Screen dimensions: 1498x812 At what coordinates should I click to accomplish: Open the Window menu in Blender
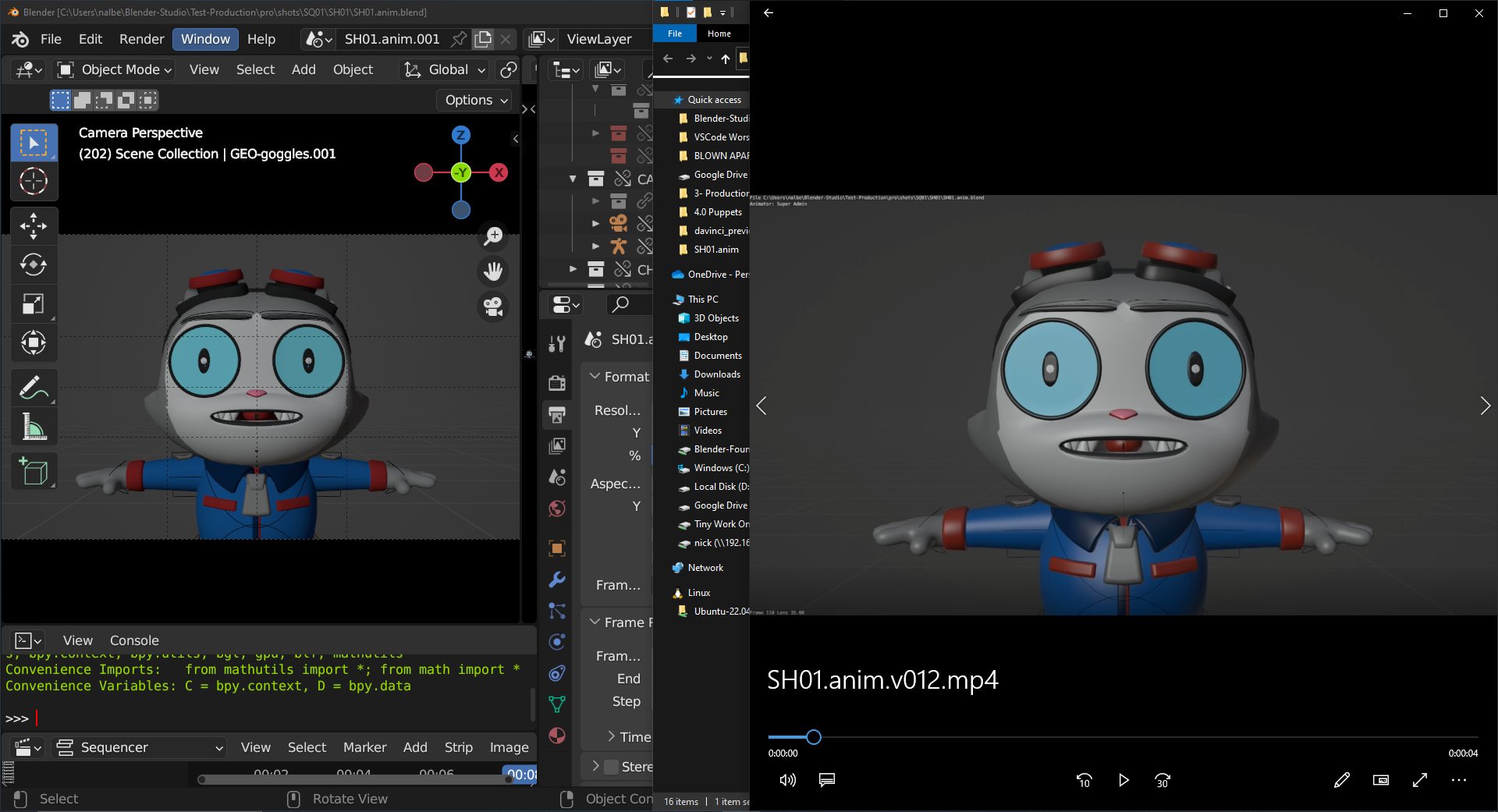tap(205, 39)
